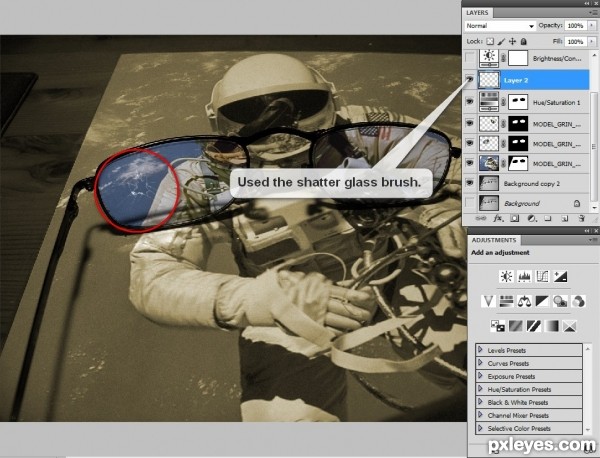Image resolution: width=600 pixels, height=458 pixels.
Task: Add a Levels adjustment (histogram icon)
Action: tap(524, 276)
